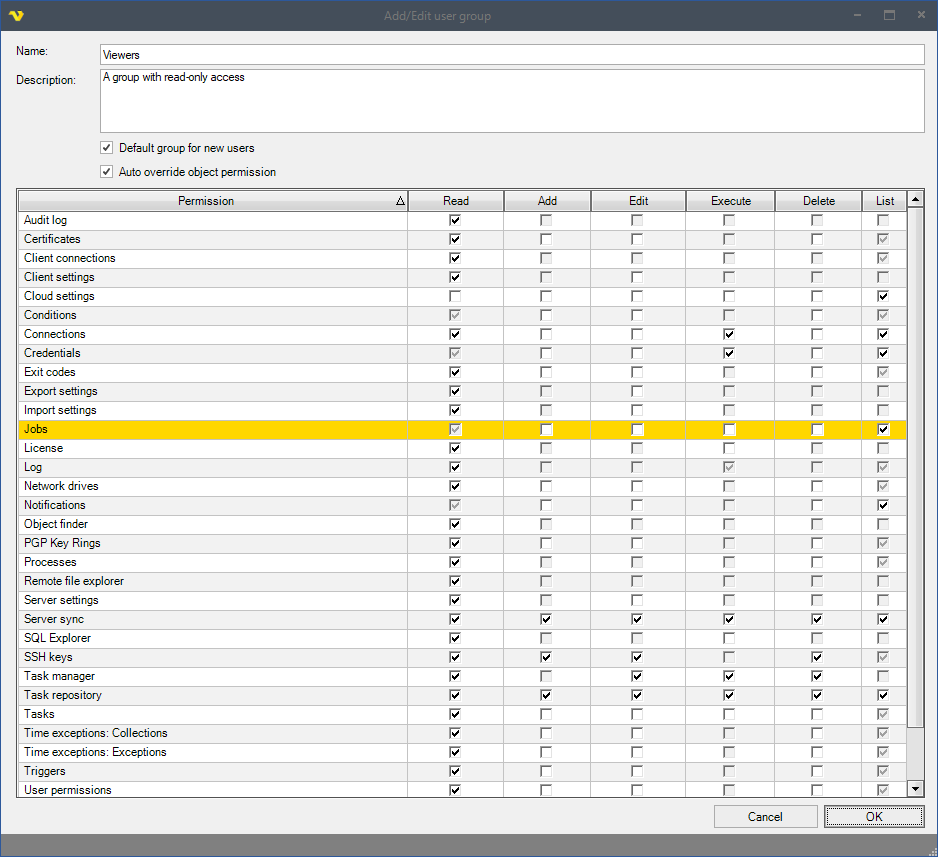Click the Name field containing Viewers

[x=511, y=55]
